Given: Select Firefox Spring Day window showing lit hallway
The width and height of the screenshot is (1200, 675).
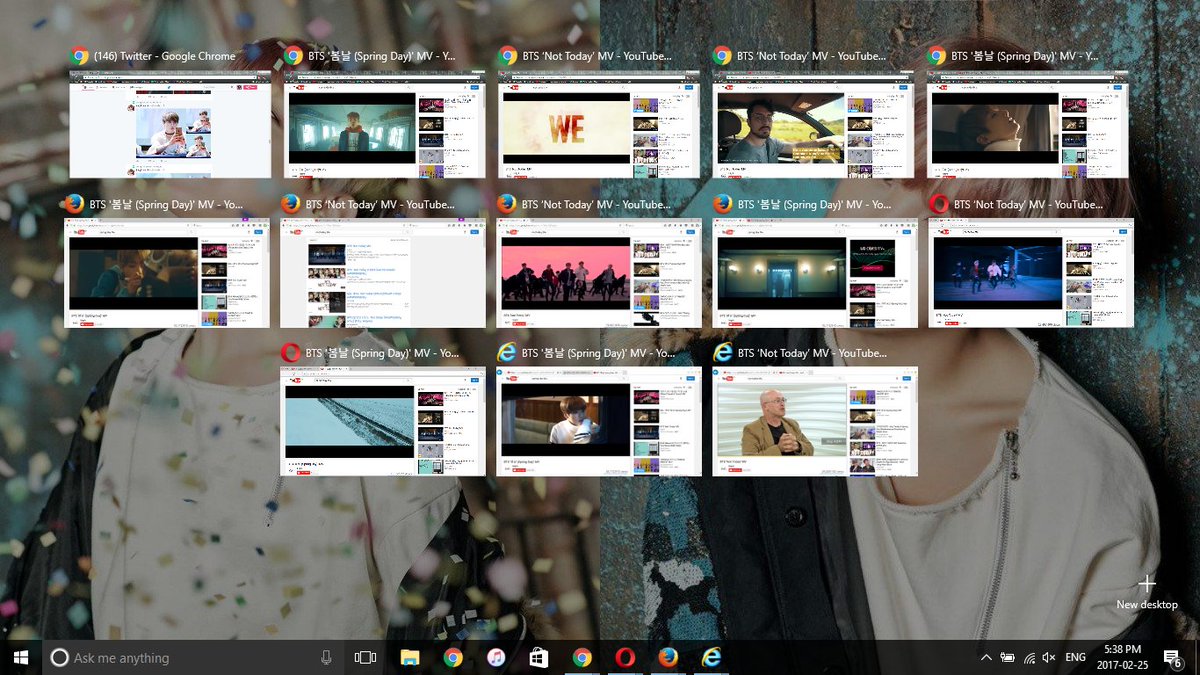Looking at the screenshot, I should (815, 273).
